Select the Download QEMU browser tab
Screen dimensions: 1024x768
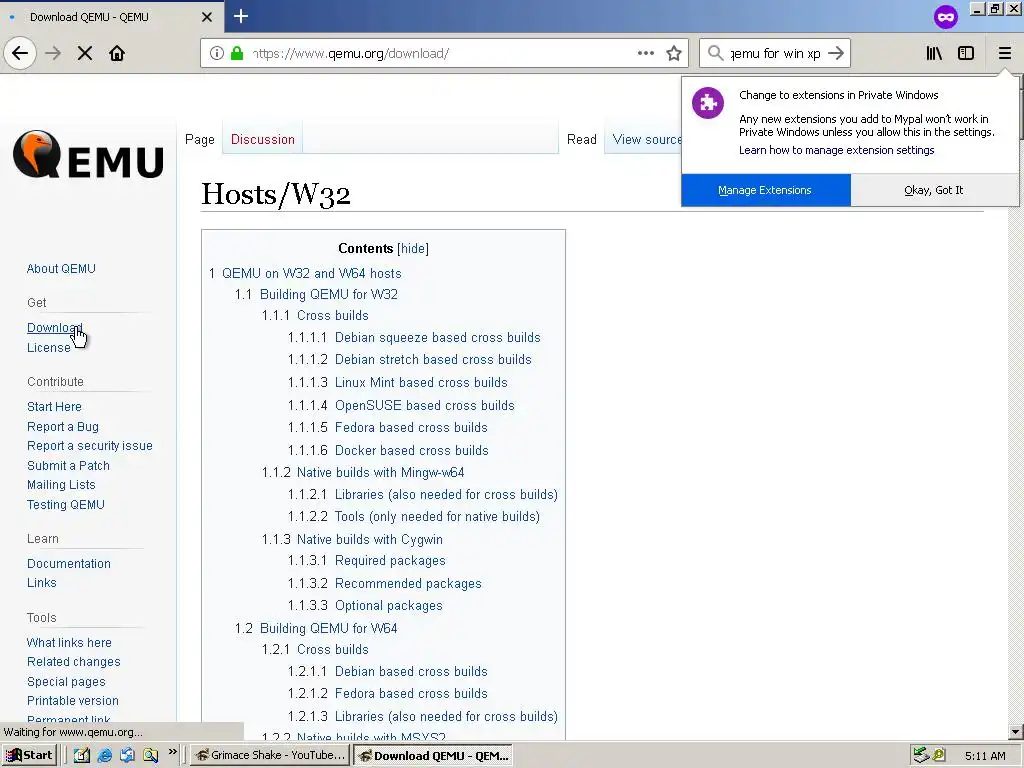pos(111,17)
